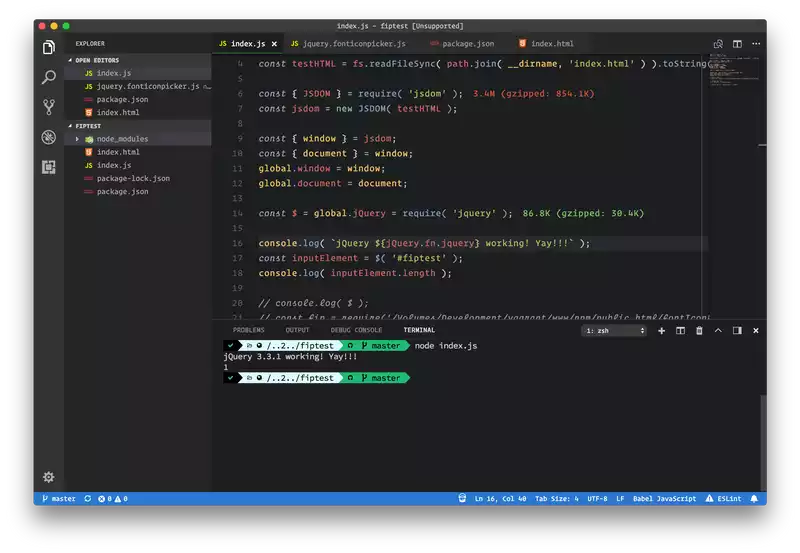Click the open changes icon in editor toolbar
800x553 pixels.
pyautogui.click(x=718, y=44)
